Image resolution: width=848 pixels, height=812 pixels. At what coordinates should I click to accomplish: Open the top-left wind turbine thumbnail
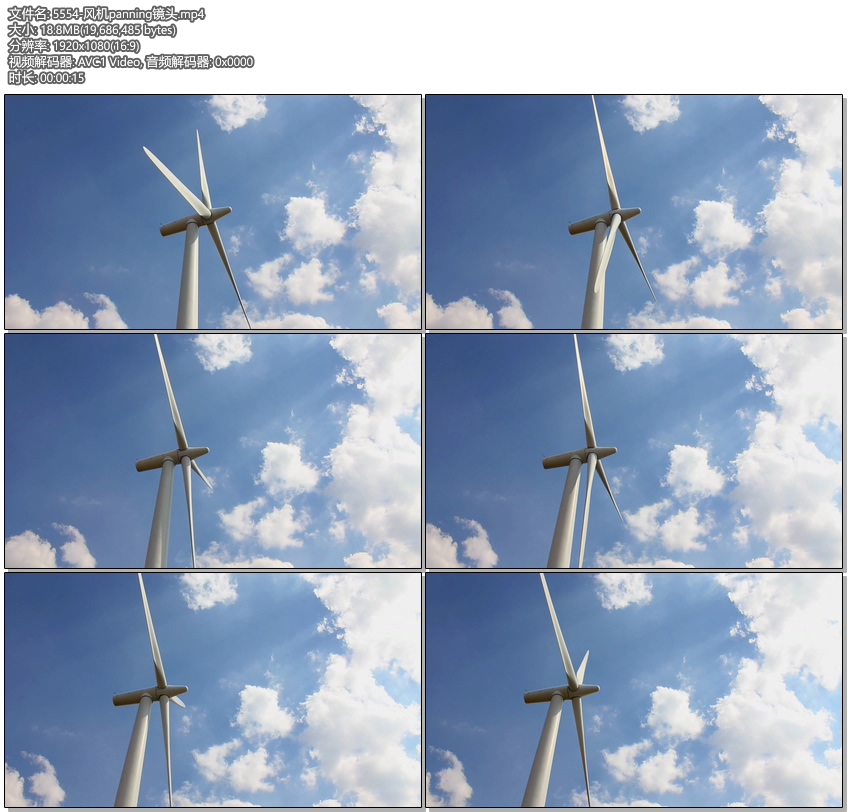coord(213,212)
